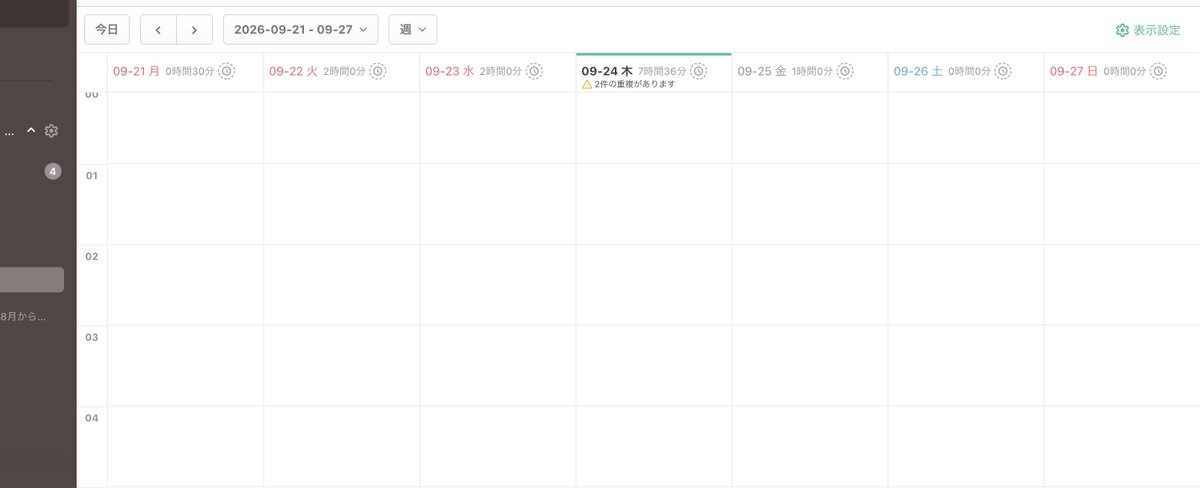Select the 09-24 木 day header
The height and width of the screenshot is (488, 1200).
pyautogui.click(x=607, y=71)
